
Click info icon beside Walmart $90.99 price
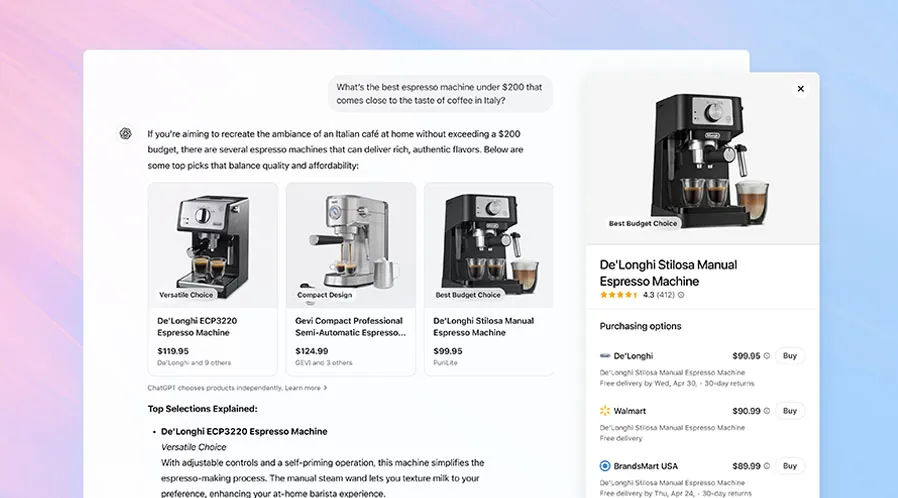point(767,410)
